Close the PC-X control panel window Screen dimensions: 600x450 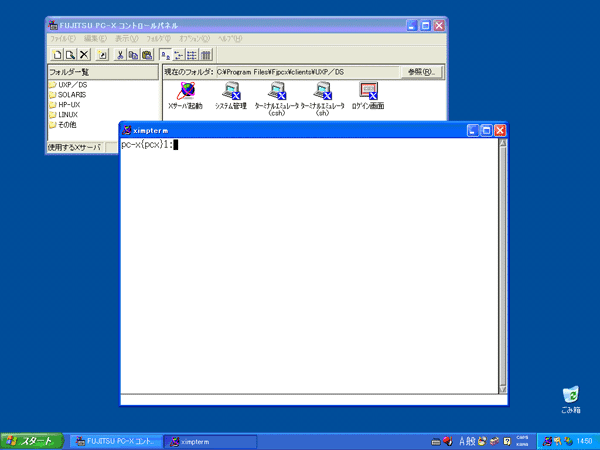439,26
